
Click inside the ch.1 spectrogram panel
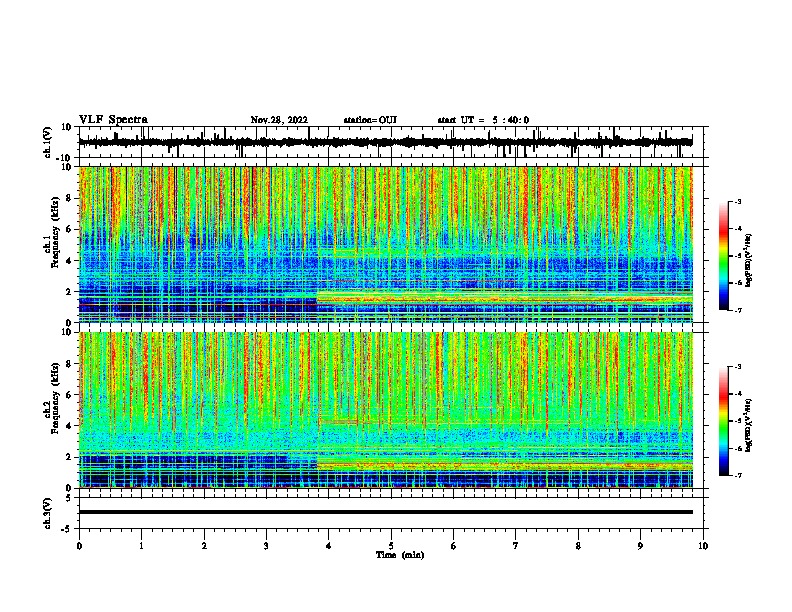[x=386, y=244]
